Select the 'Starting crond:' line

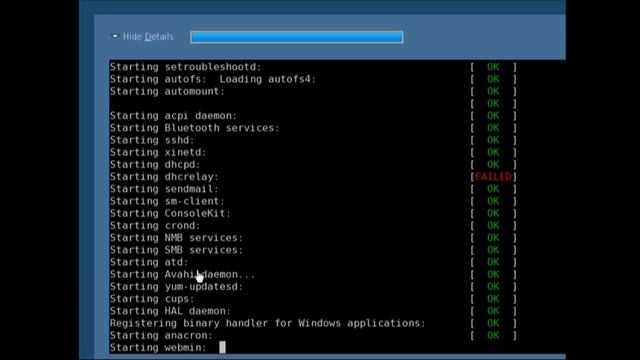click(x=155, y=226)
